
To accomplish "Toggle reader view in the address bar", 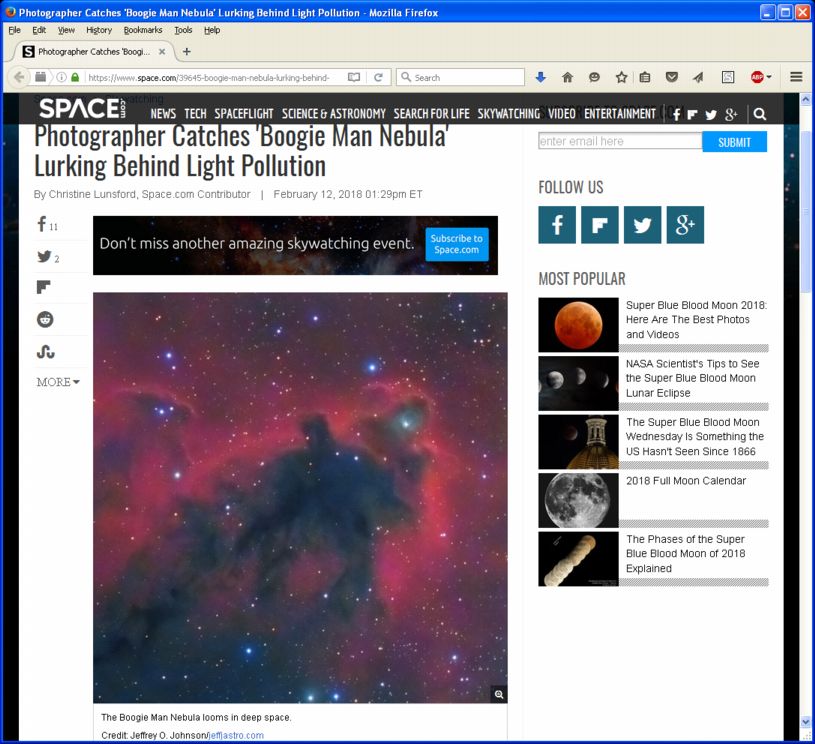I will tap(354, 77).
